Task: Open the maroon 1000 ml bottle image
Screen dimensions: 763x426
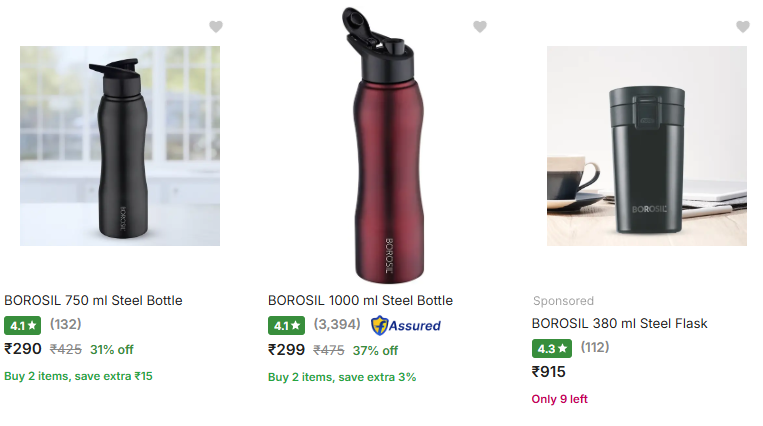Action: click(383, 146)
